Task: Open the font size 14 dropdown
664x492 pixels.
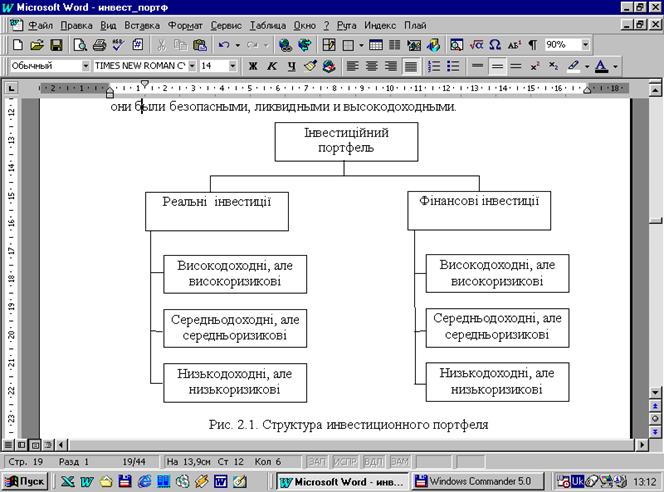Action: 233,67
